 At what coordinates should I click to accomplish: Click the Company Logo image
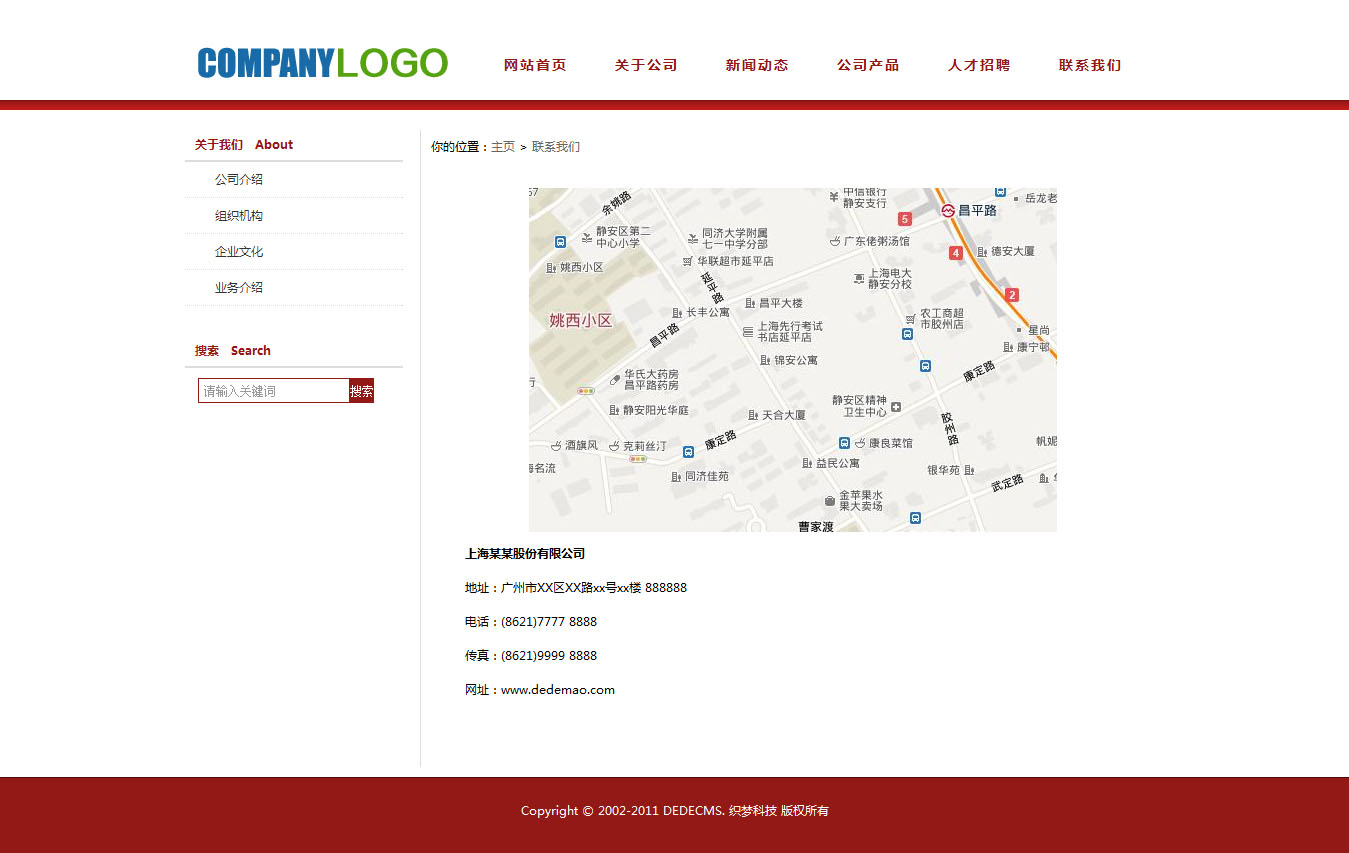point(323,64)
